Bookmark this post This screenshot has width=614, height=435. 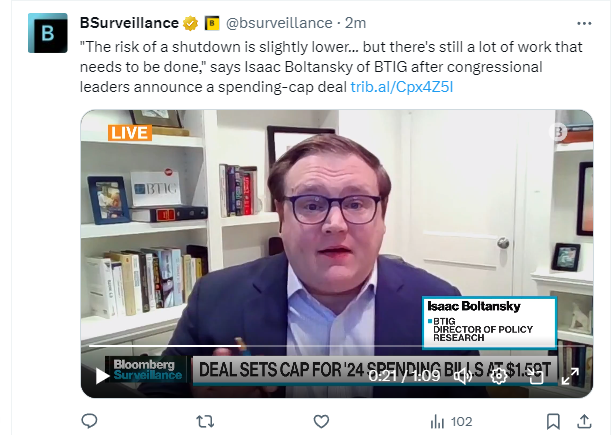point(553,421)
